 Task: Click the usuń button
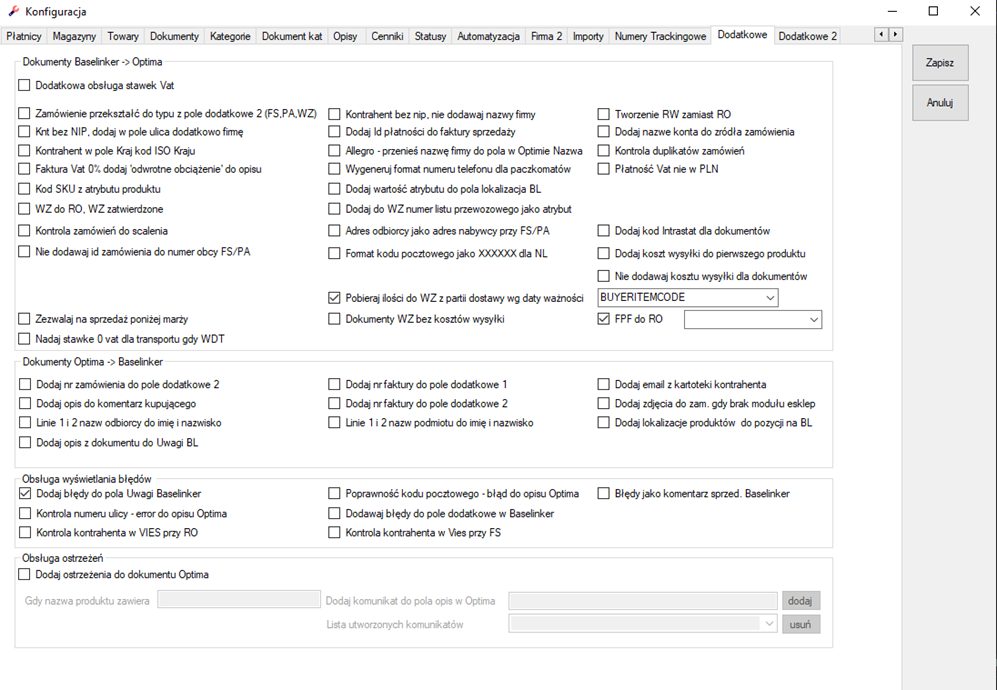(x=801, y=624)
